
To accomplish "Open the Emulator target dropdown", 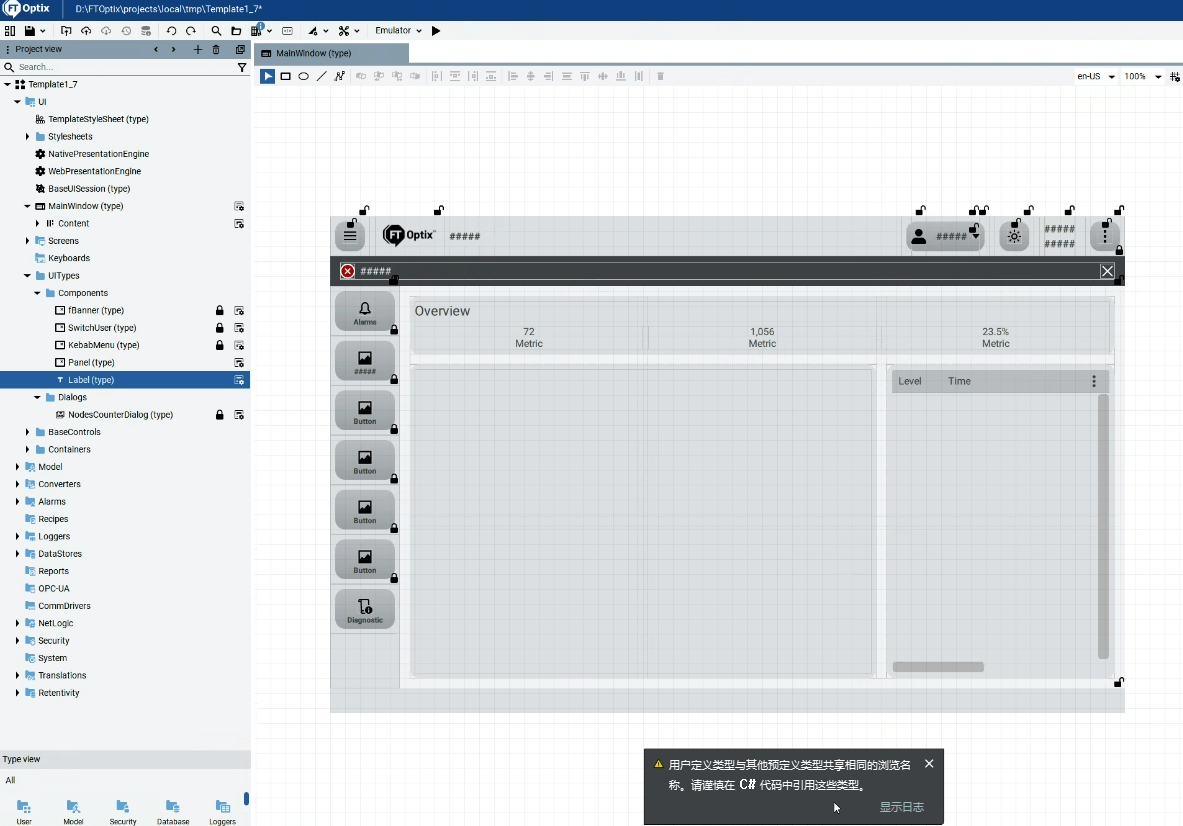I will click(398, 31).
